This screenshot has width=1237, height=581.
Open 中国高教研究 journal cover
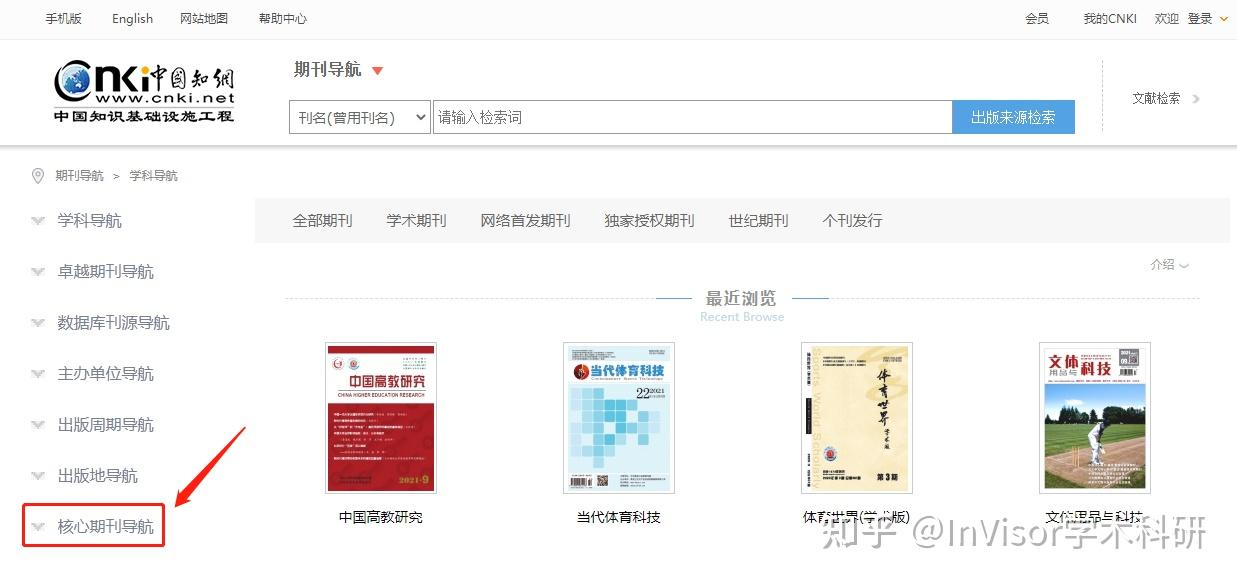click(x=381, y=418)
